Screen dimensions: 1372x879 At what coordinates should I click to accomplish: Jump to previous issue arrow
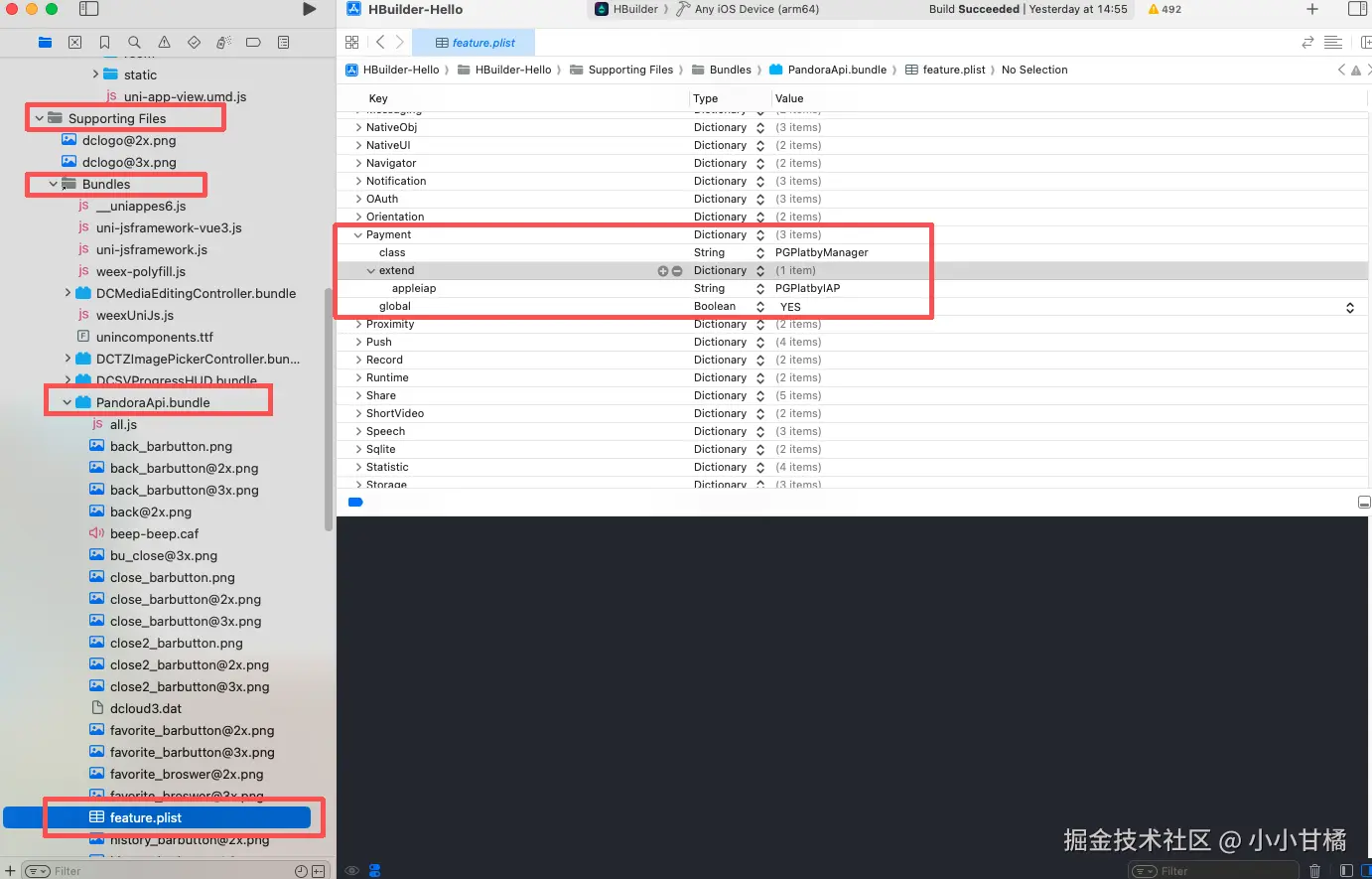point(1341,70)
